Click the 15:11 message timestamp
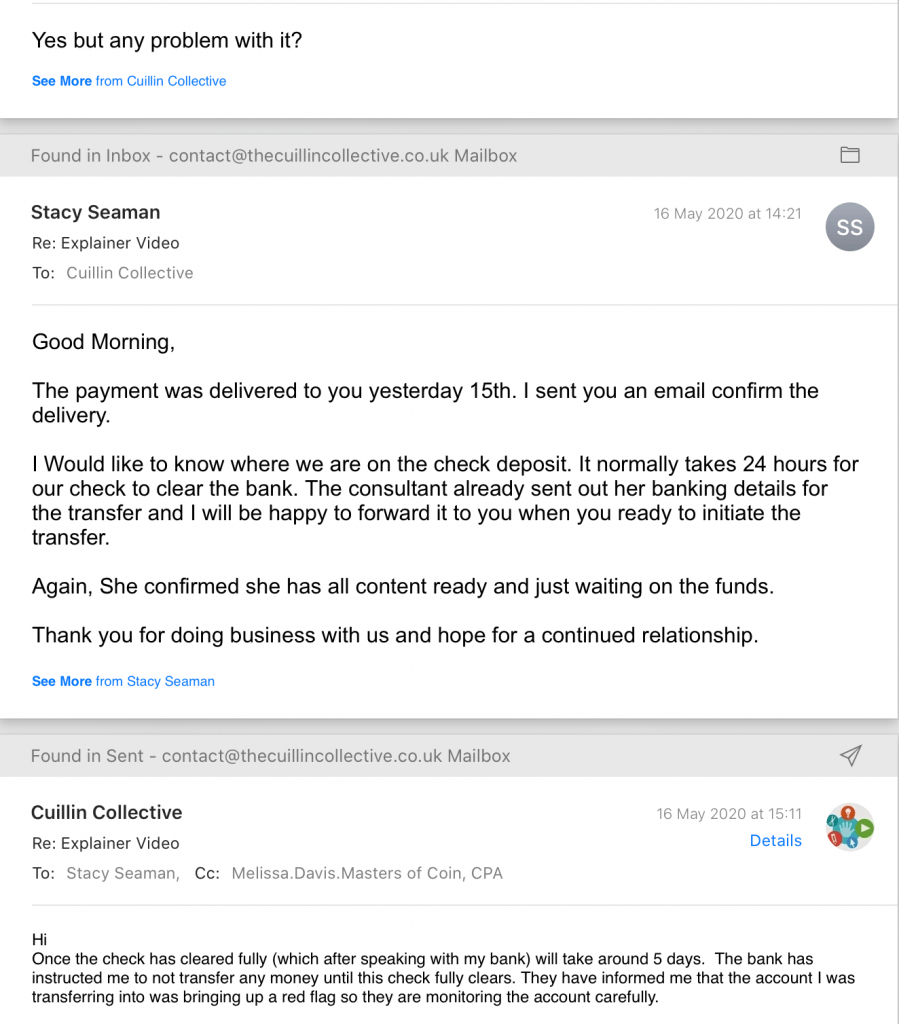 tap(729, 814)
